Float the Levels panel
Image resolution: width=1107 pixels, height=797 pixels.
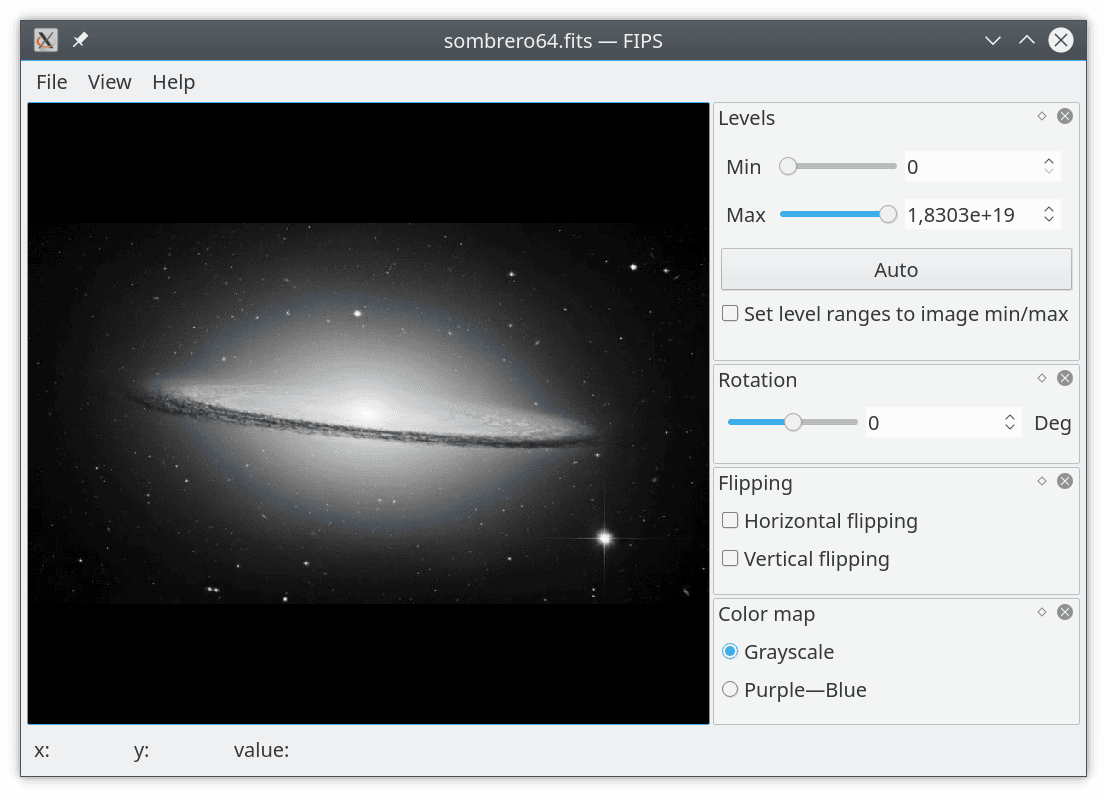tap(1042, 116)
